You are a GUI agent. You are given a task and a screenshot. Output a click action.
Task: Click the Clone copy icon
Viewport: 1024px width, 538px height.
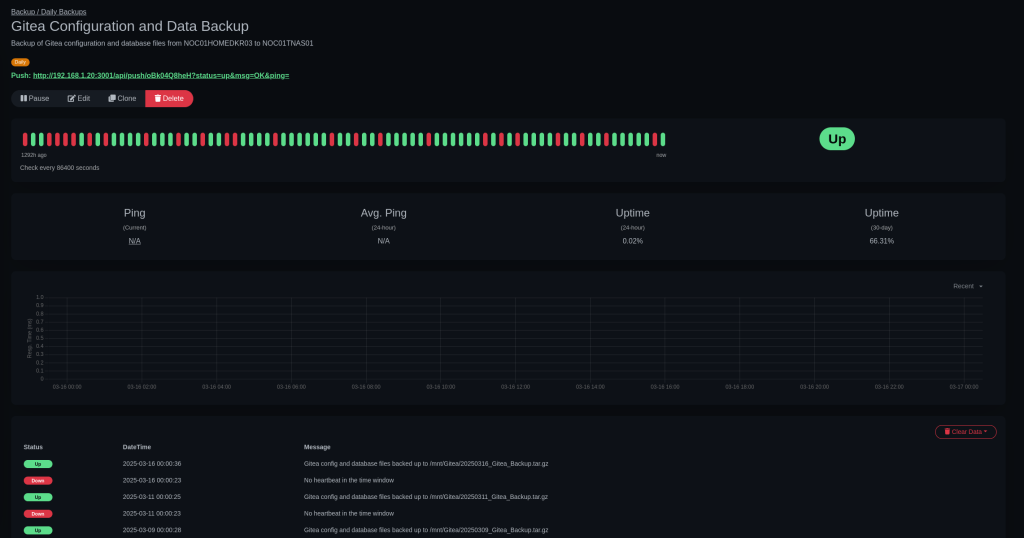tap(112, 98)
